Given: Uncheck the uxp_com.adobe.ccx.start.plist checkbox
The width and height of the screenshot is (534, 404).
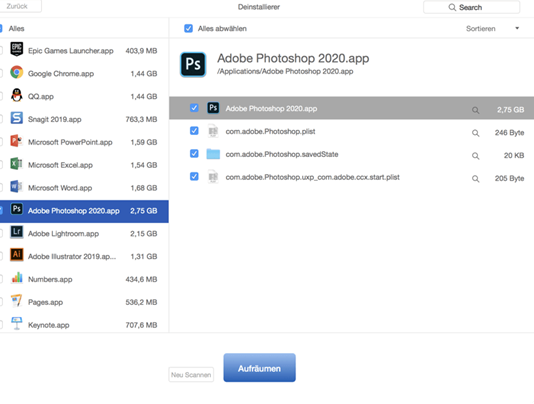Looking at the screenshot, I should pyautogui.click(x=194, y=176).
